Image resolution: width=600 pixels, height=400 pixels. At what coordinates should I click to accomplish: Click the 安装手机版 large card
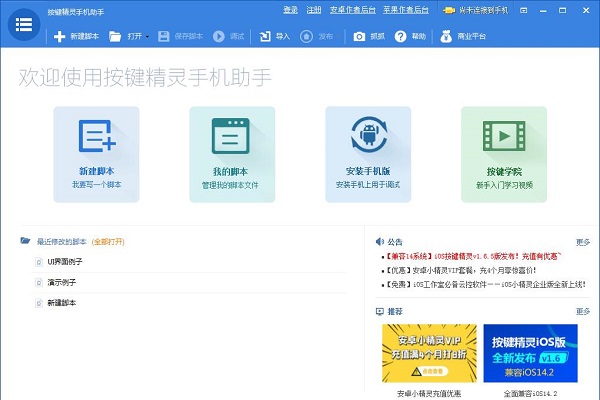click(368, 154)
